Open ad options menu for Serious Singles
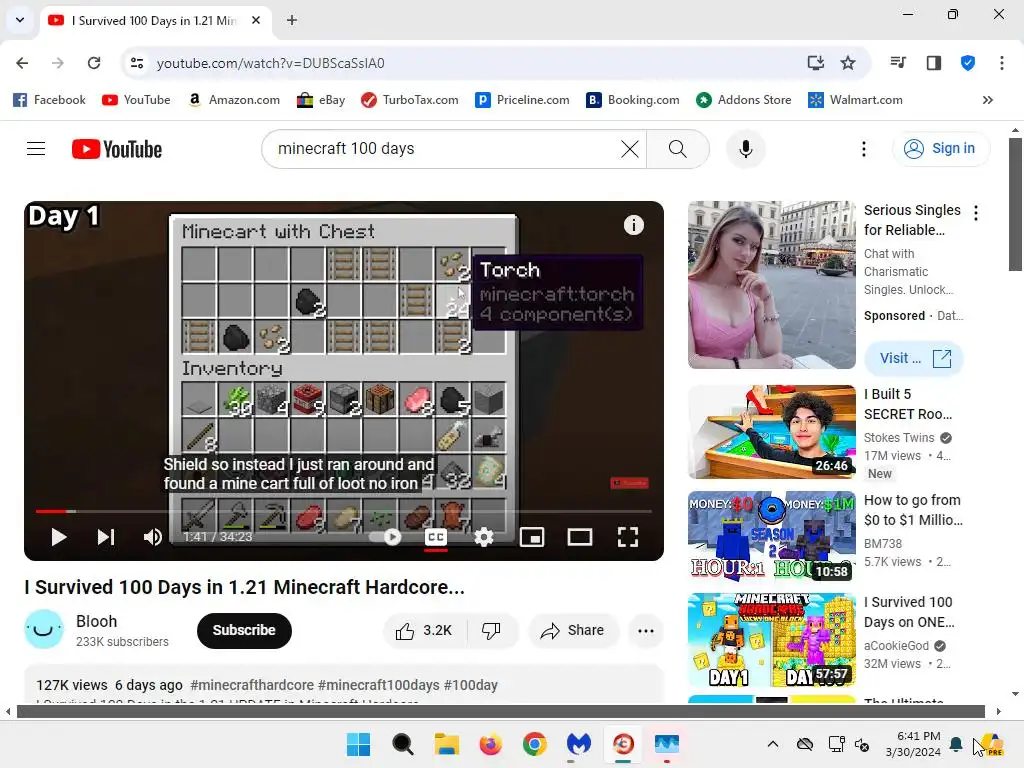Image resolution: width=1024 pixels, height=768 pixels. click(x=976, y=213)
